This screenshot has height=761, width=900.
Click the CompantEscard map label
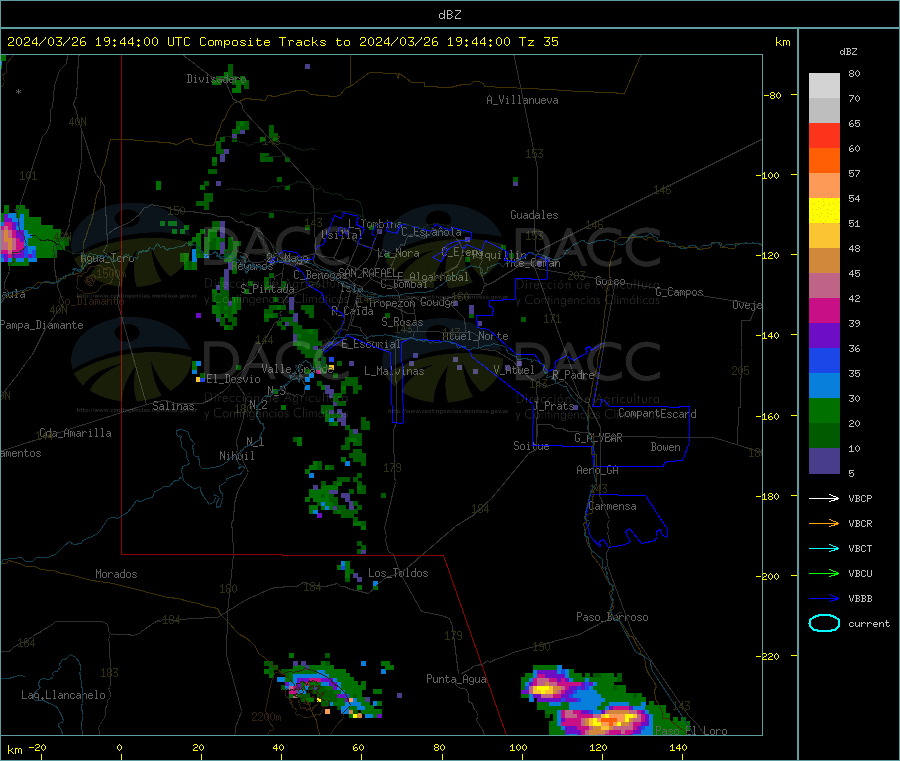pyautogui.click(x=657, y=413)
